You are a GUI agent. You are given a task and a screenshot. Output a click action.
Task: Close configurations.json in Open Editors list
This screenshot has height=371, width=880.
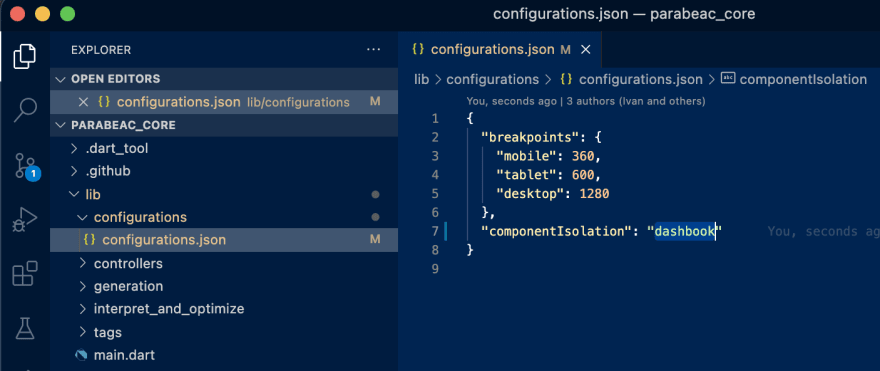point(83,102)
